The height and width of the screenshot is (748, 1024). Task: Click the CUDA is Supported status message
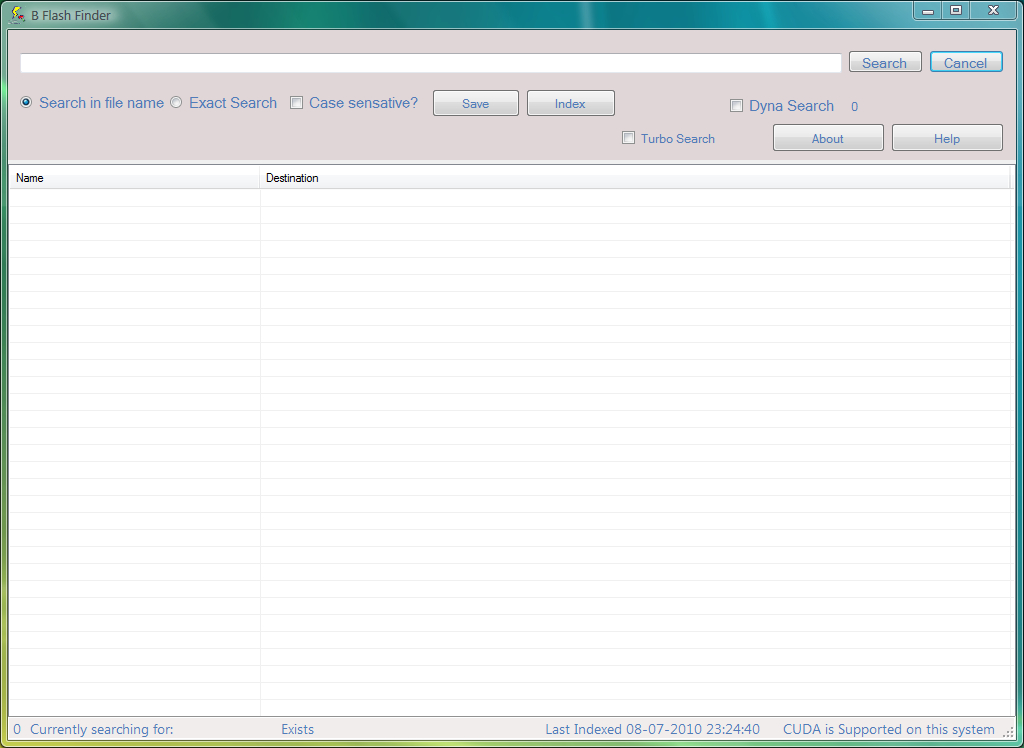(x=889, y=729)
